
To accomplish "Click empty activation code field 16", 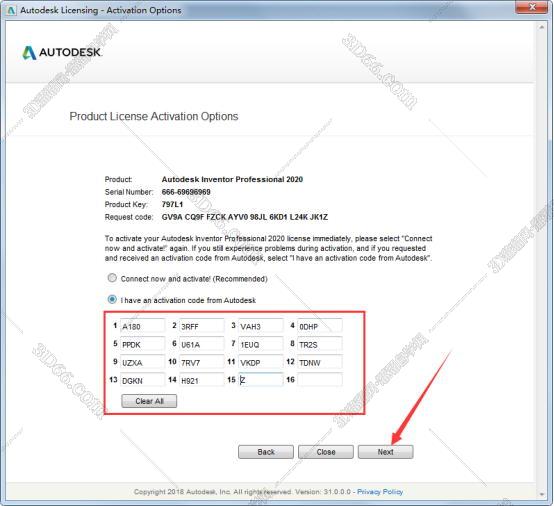I will pyautogui.click(x=320, y=380).
